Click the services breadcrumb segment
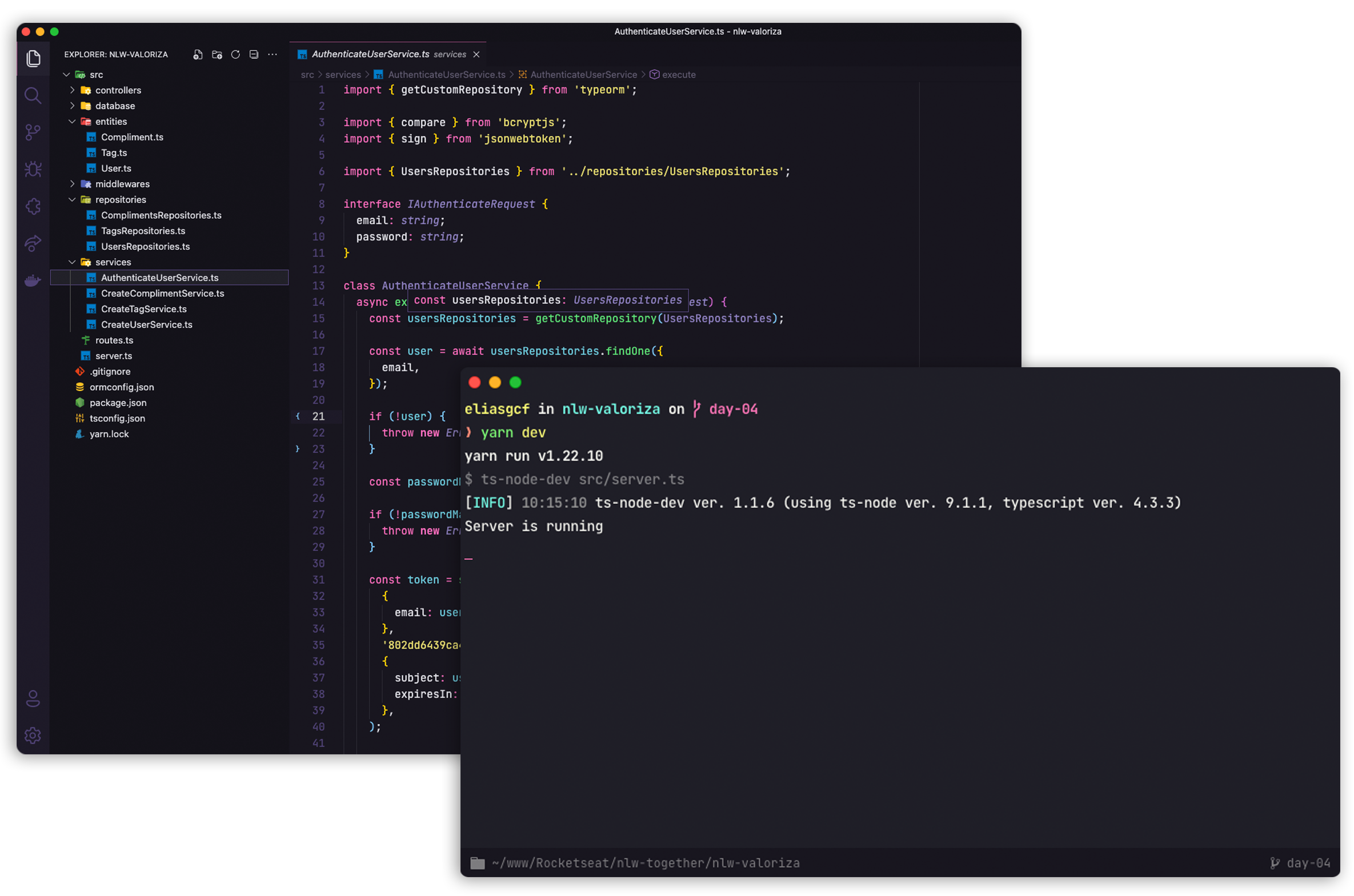 (343, 75)
